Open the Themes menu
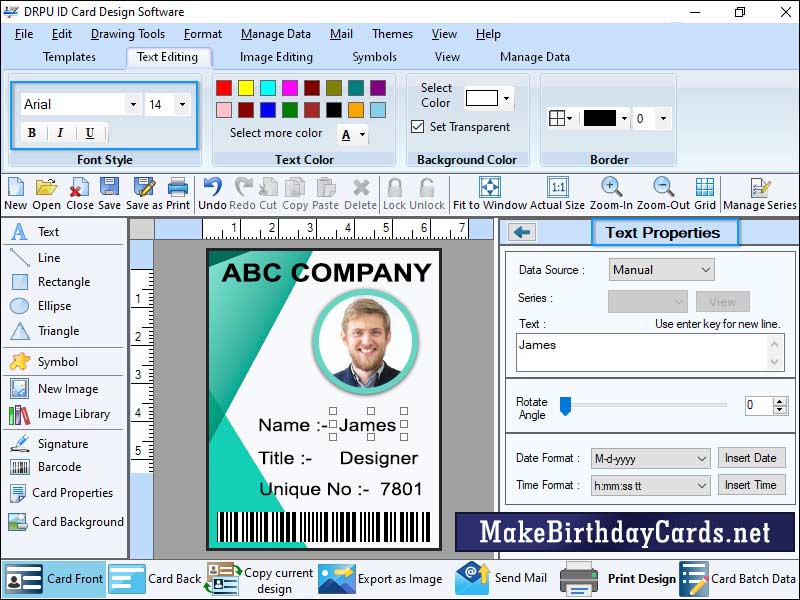The image size is (800, 600). click(x=391, y=33)
